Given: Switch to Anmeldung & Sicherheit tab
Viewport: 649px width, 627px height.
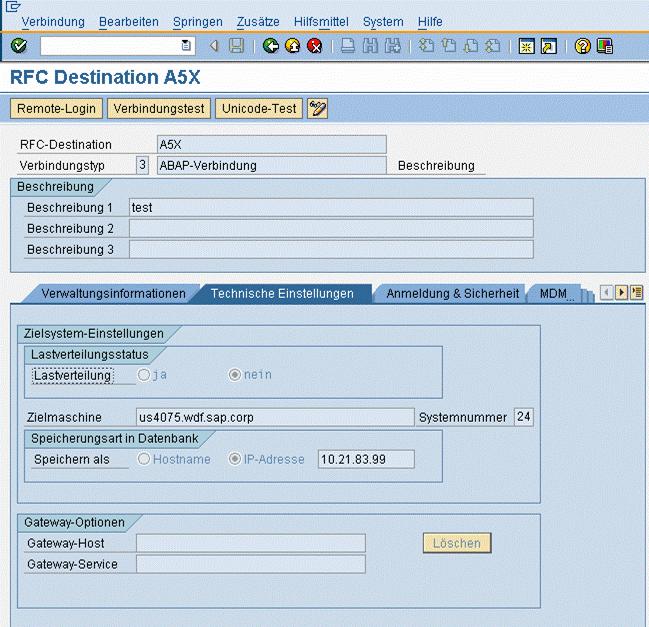Looking at the screenshot, I should pos(452,293).
